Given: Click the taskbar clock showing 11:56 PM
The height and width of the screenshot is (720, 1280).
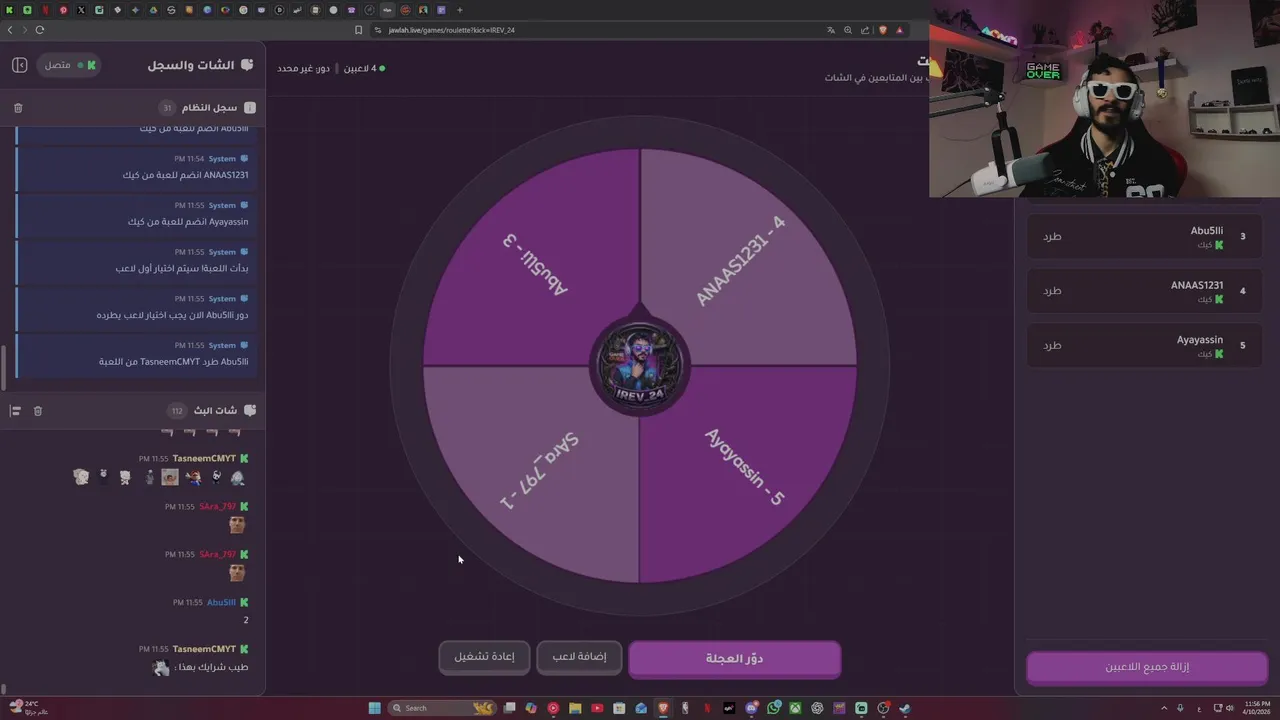Looking at the screenshot, I should [1256, 708].
